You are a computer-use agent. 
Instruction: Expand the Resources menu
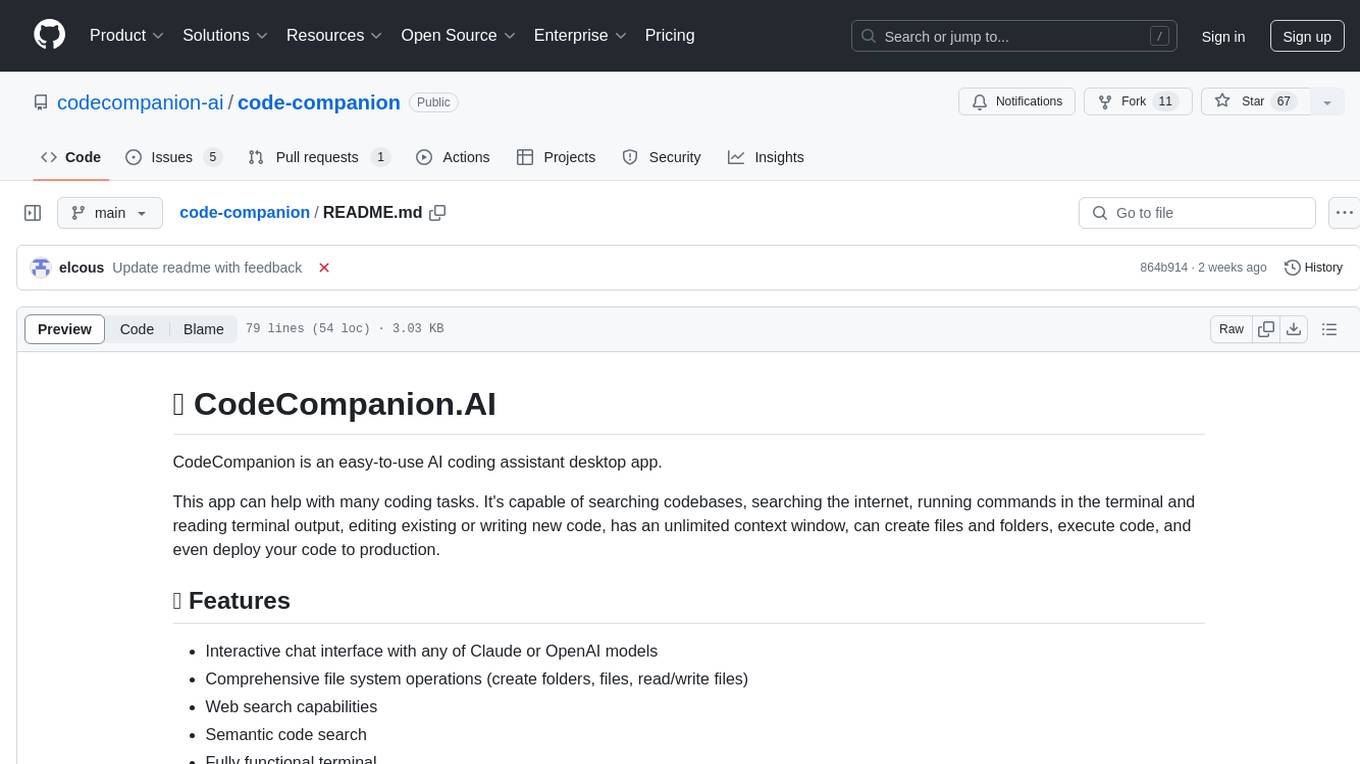(335, 35)
